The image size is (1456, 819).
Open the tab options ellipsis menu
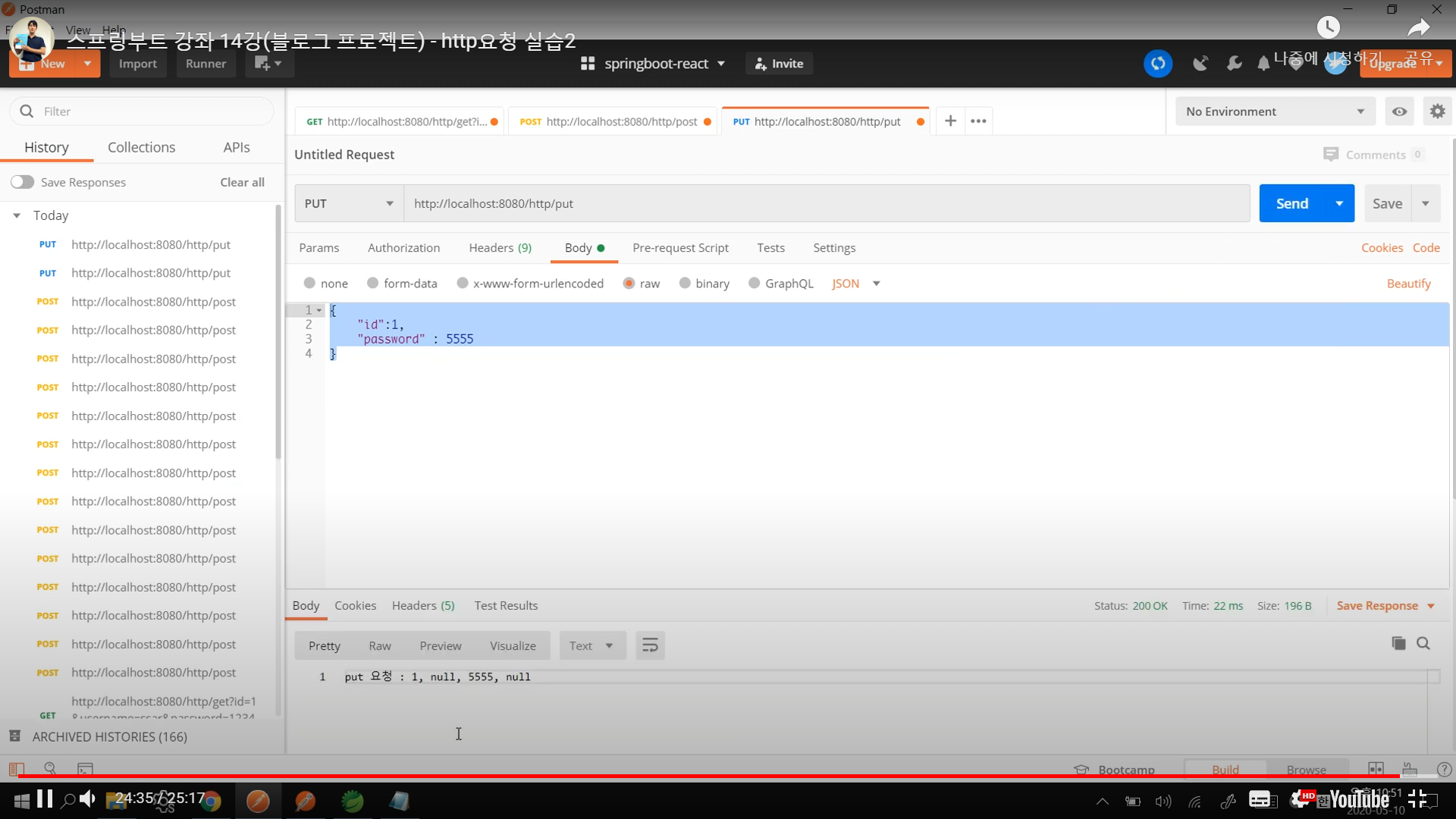978,121
